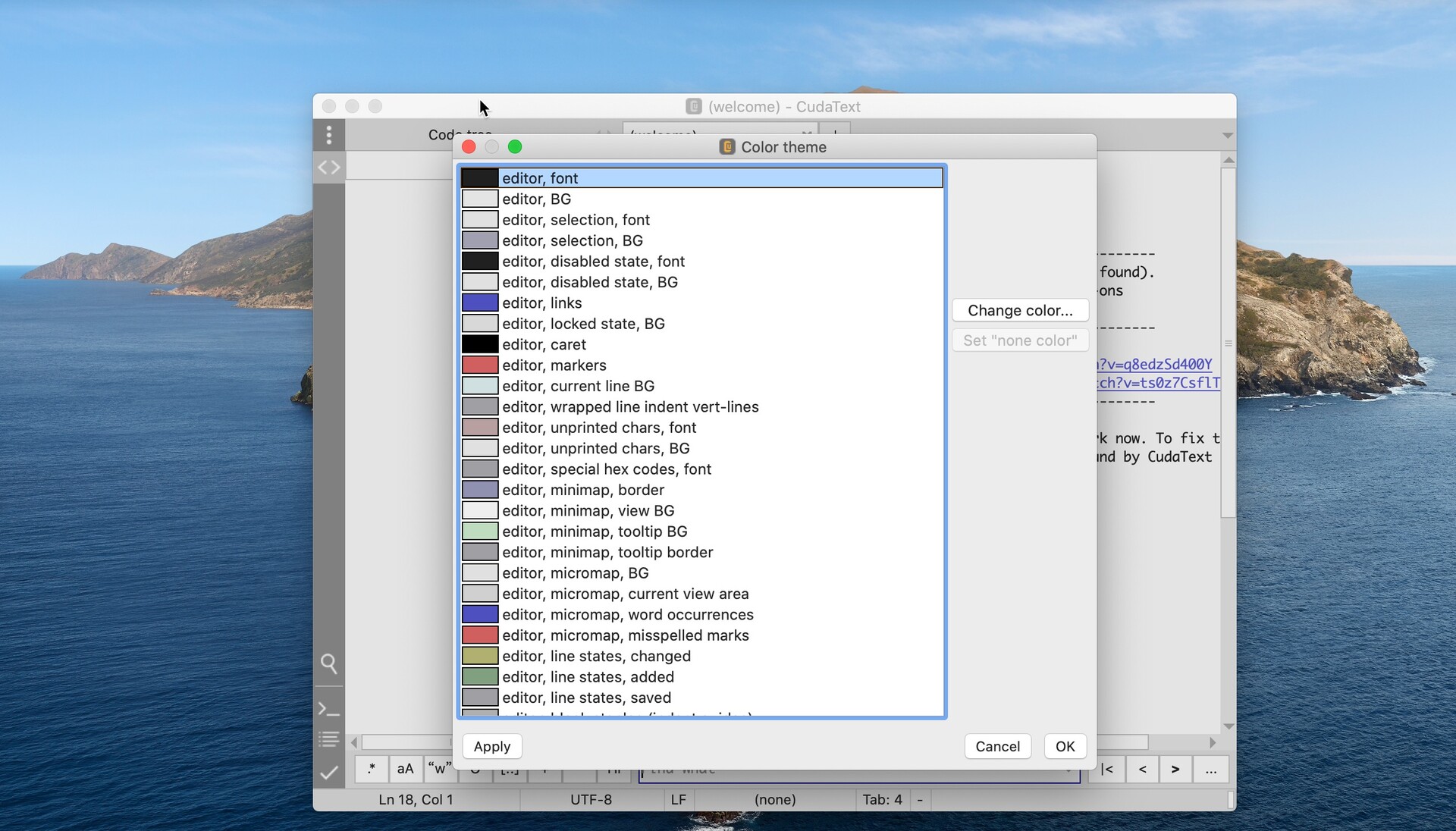Click the validate checkmark sidebar icon
The width and height of the screenshot is (1456, 831).
[x=328, y=773]
